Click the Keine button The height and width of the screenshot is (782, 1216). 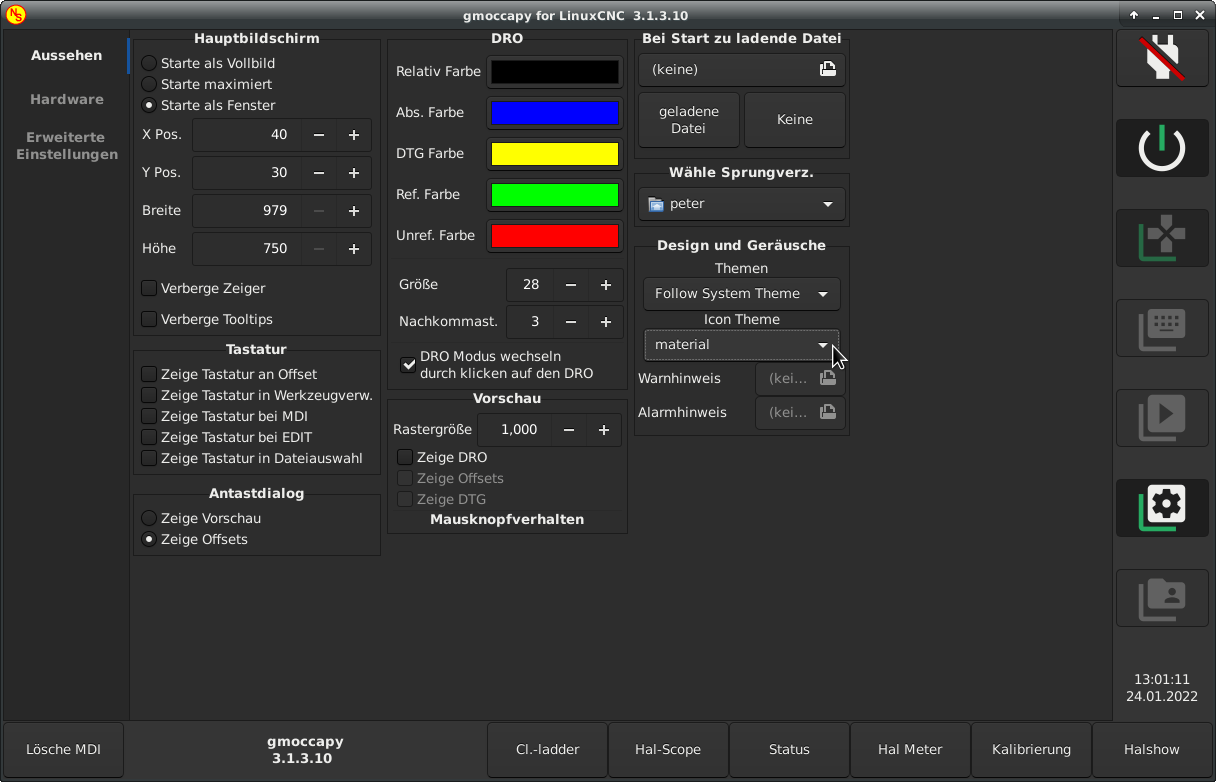tap(795, 120)
